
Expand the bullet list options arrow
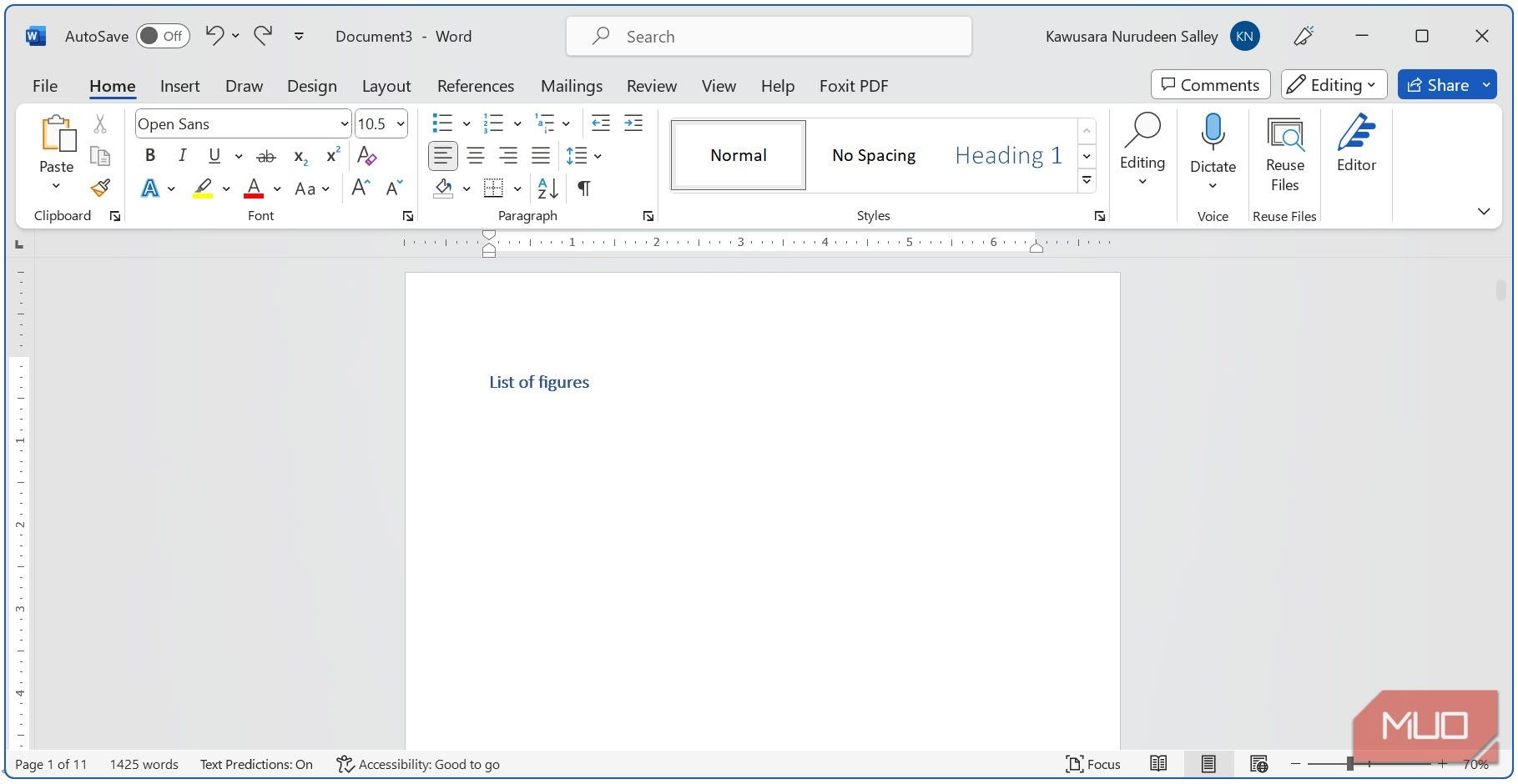[x=466, y=124]
